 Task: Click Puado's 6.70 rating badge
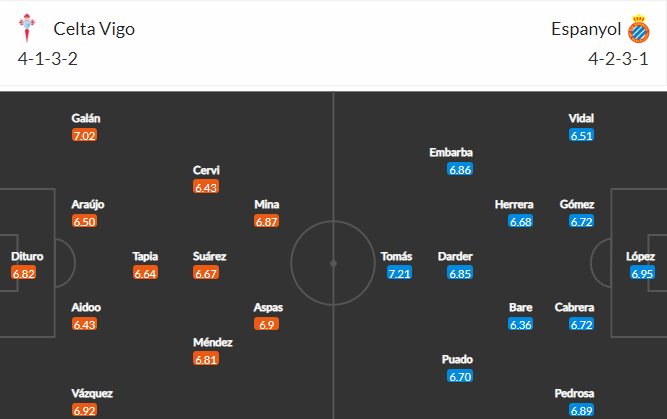pyautogui.click(x=460, y=377)
